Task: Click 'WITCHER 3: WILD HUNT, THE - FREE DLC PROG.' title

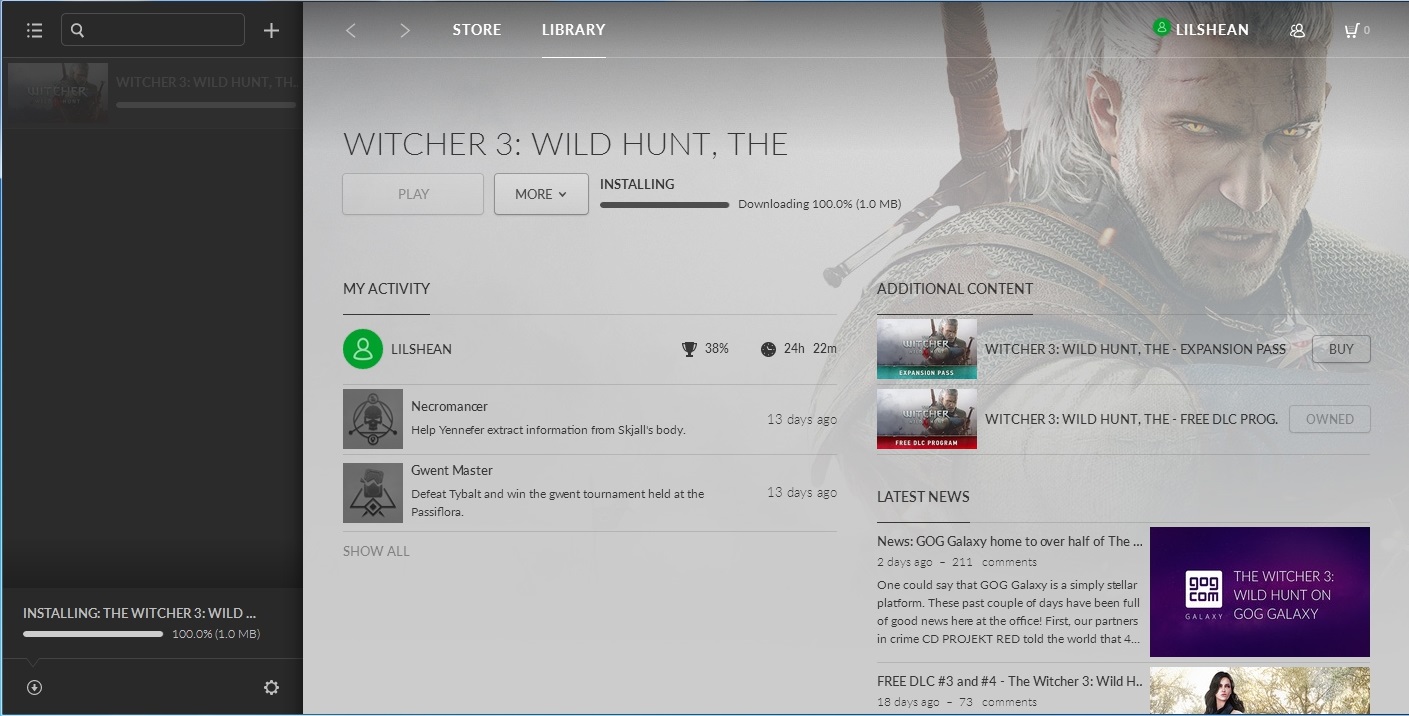Action: pos(1131,419)
